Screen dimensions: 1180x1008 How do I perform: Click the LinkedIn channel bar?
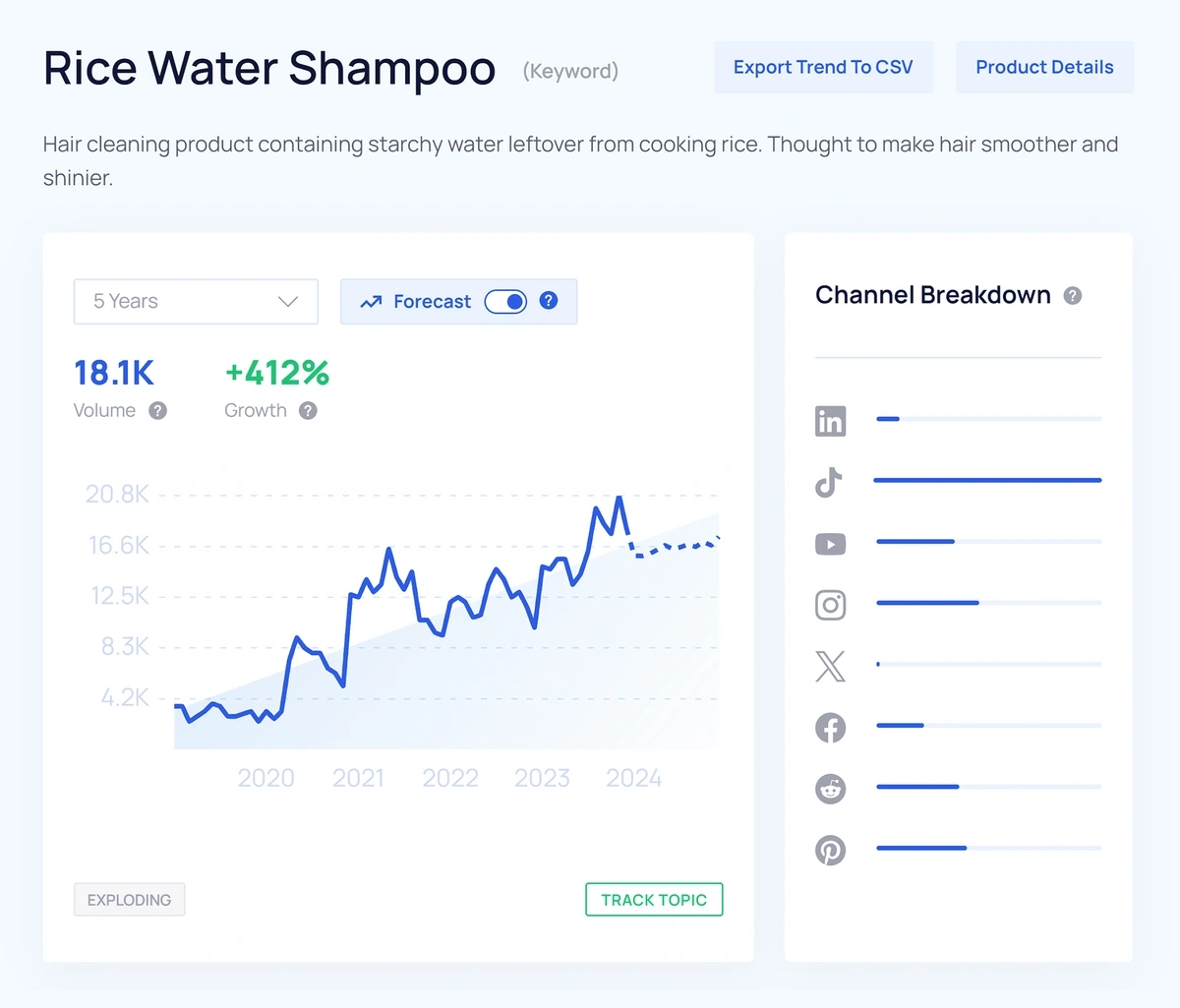click(x=988, y=419)
